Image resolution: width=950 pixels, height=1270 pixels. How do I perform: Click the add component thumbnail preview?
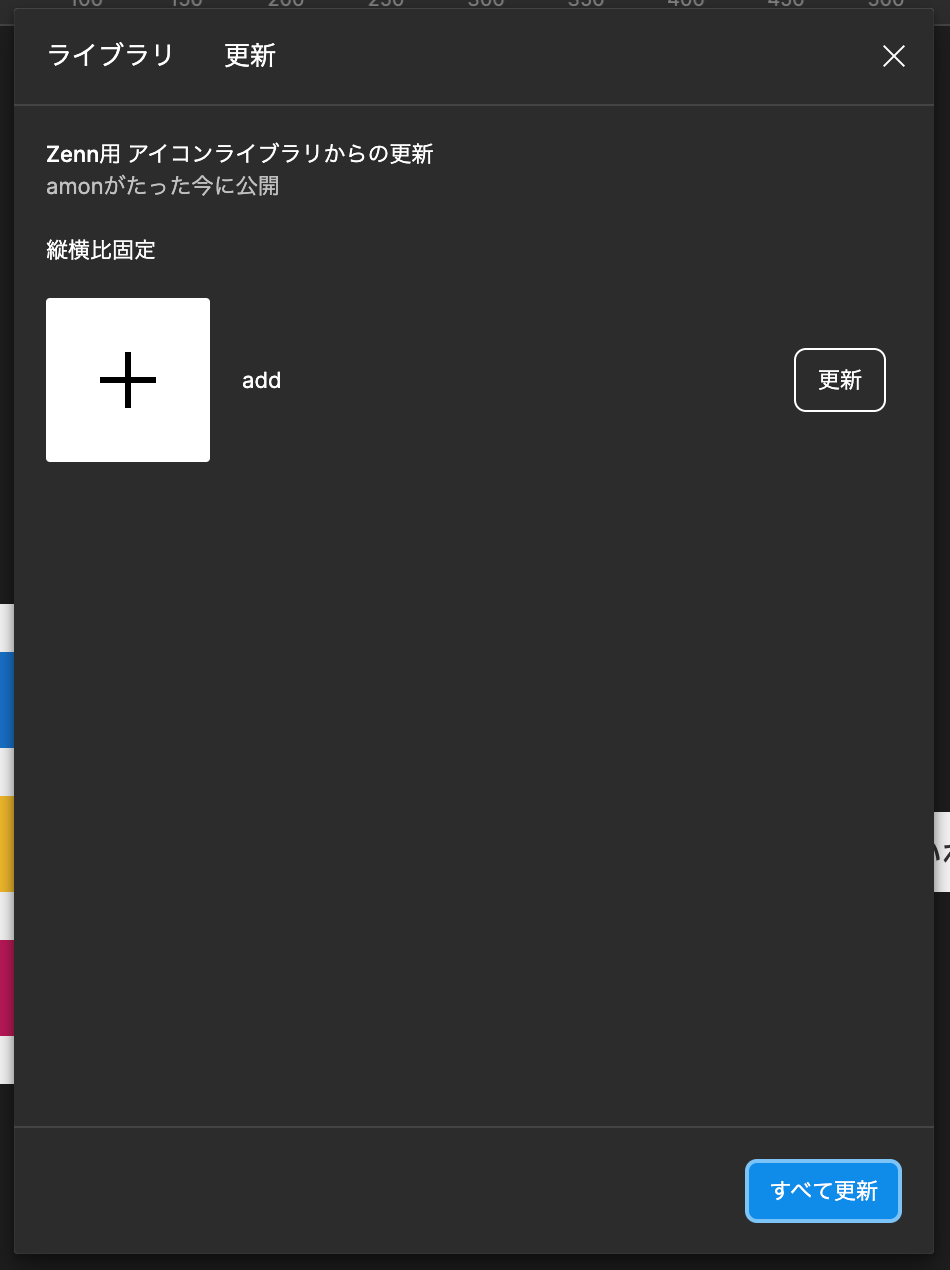click(128, 380)
